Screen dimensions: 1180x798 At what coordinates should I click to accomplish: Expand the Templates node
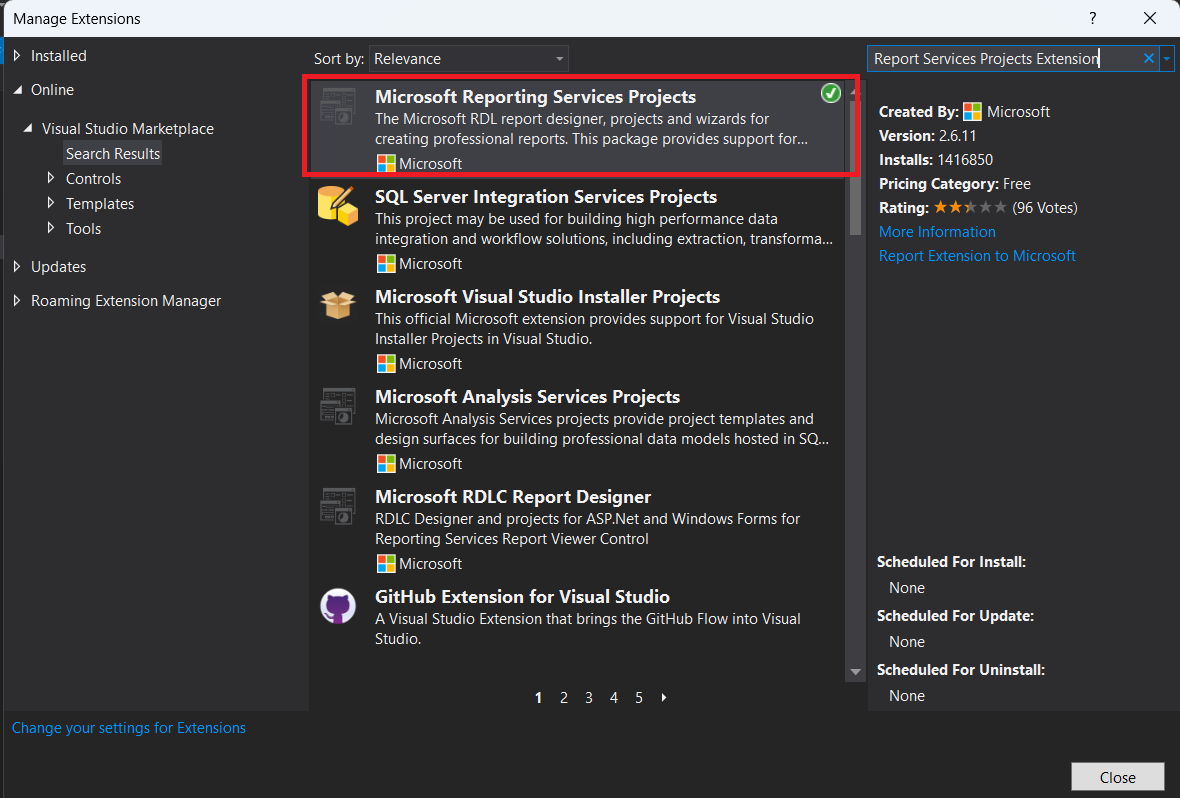coord(51,203)
